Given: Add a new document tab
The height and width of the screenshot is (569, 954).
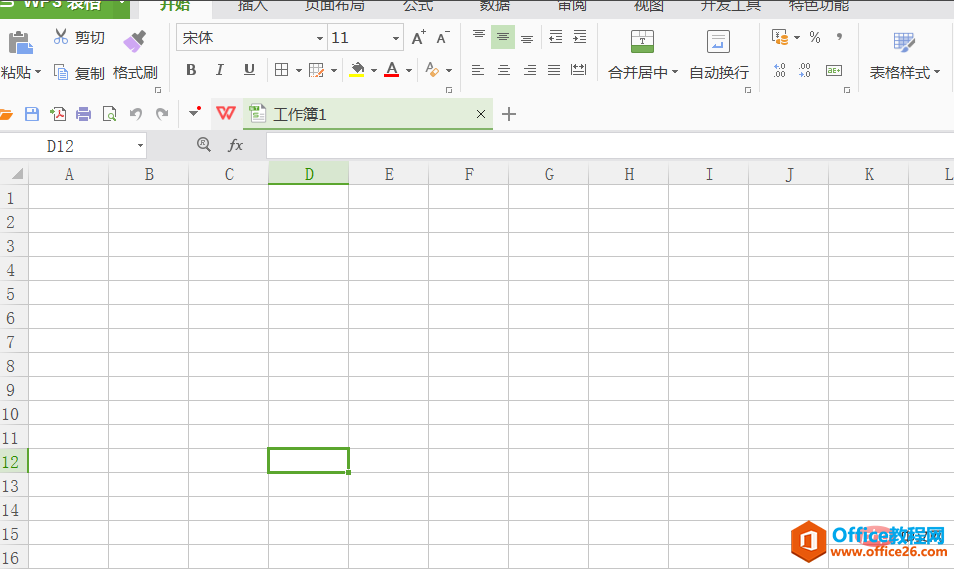Looking at the screenshot, I should pyautogui.click(x=509, y=114).
